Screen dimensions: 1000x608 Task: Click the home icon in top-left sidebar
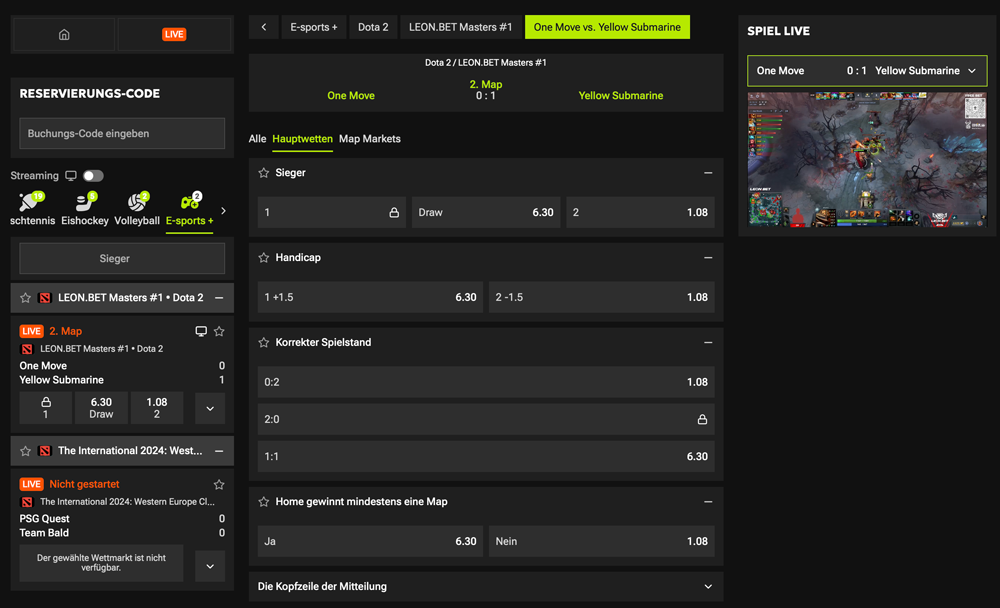pos(63,33)
